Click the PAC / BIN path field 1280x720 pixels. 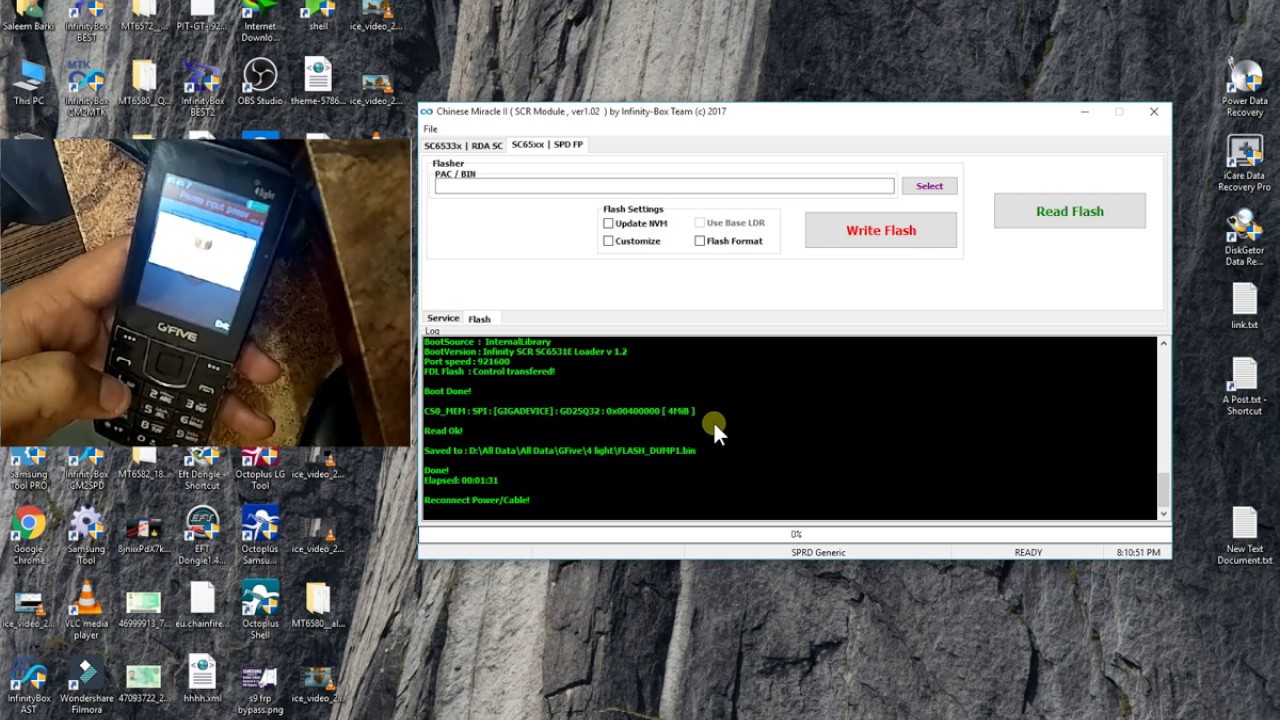tap(664, 186)
